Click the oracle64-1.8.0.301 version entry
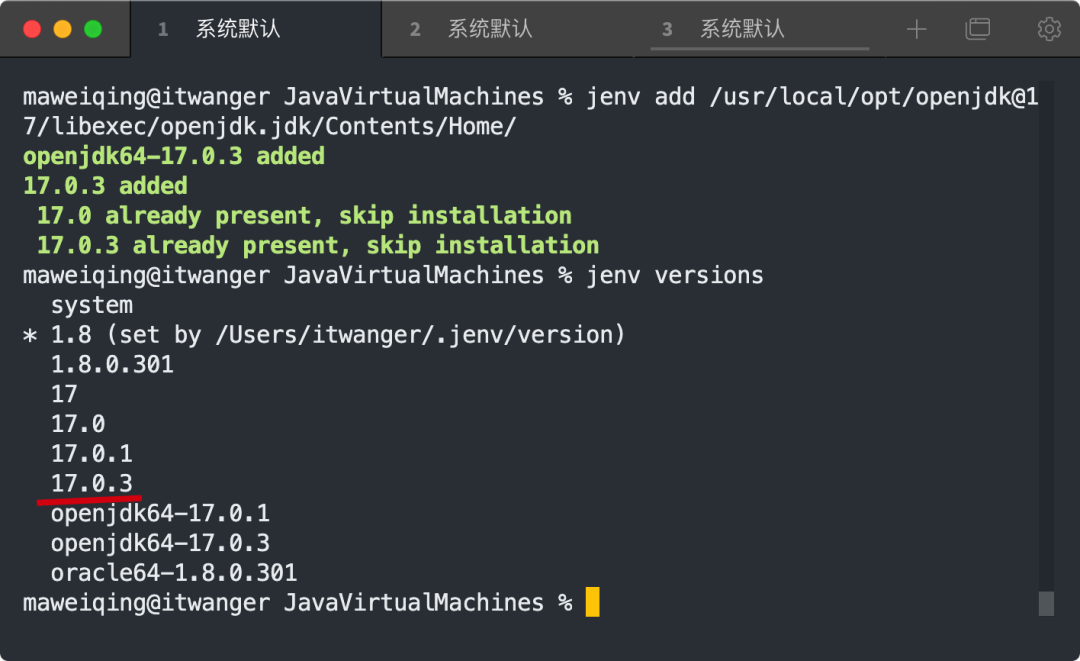 click(174, 573)
